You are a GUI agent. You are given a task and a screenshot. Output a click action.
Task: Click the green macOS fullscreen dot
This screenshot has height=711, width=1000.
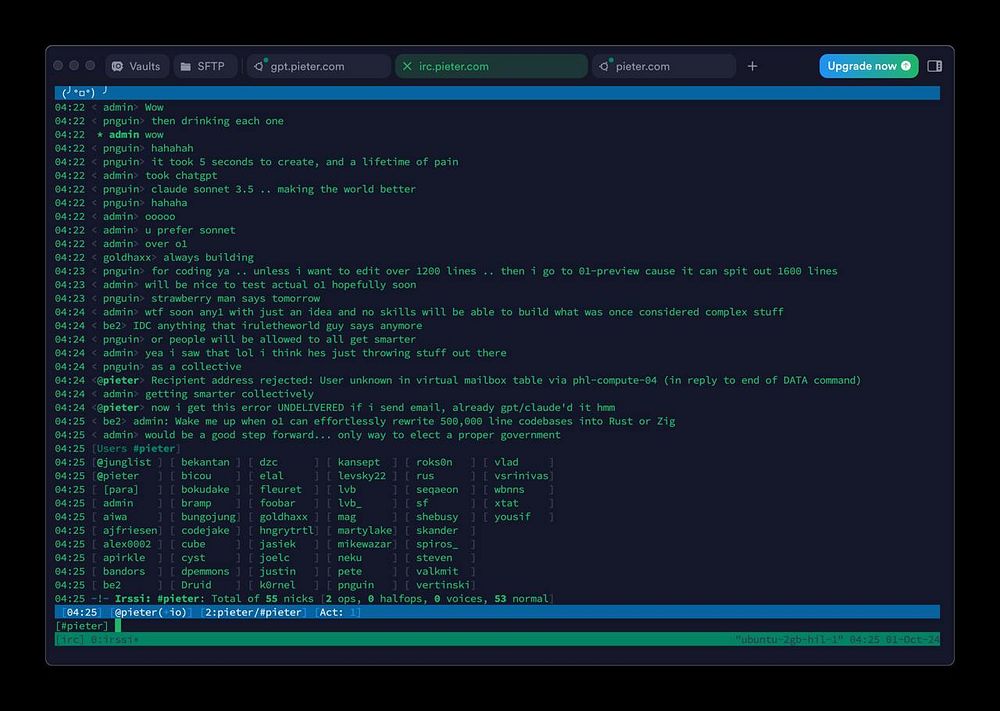tap(90, 66)
